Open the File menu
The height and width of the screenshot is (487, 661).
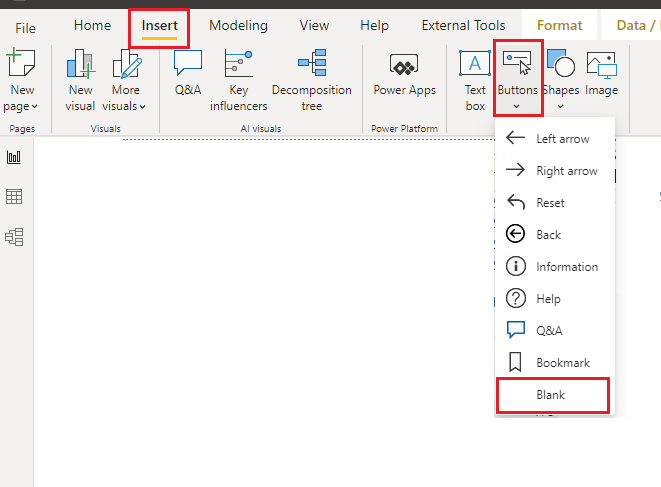click(25, 28)
